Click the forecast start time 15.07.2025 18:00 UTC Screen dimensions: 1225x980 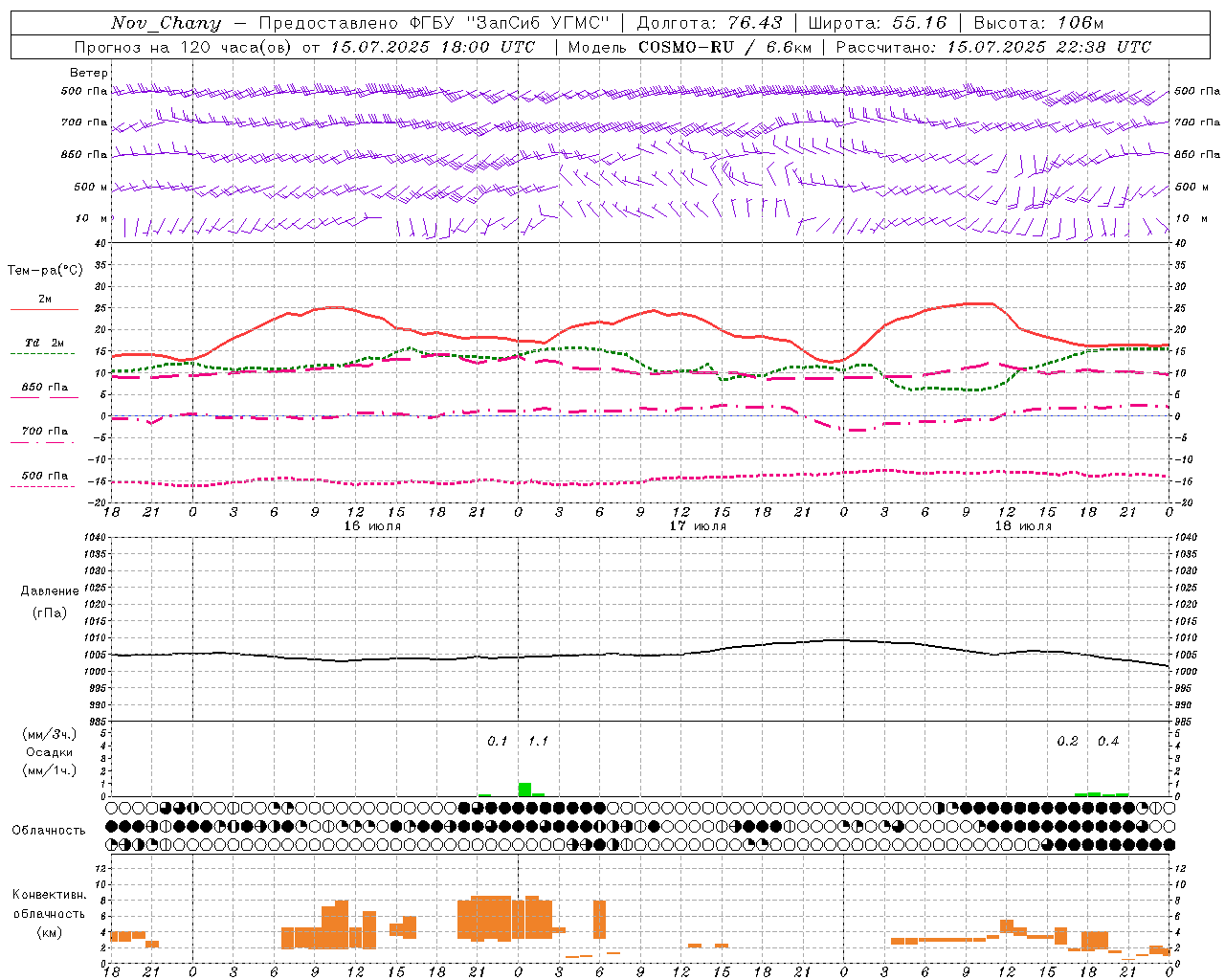[434, 47]
